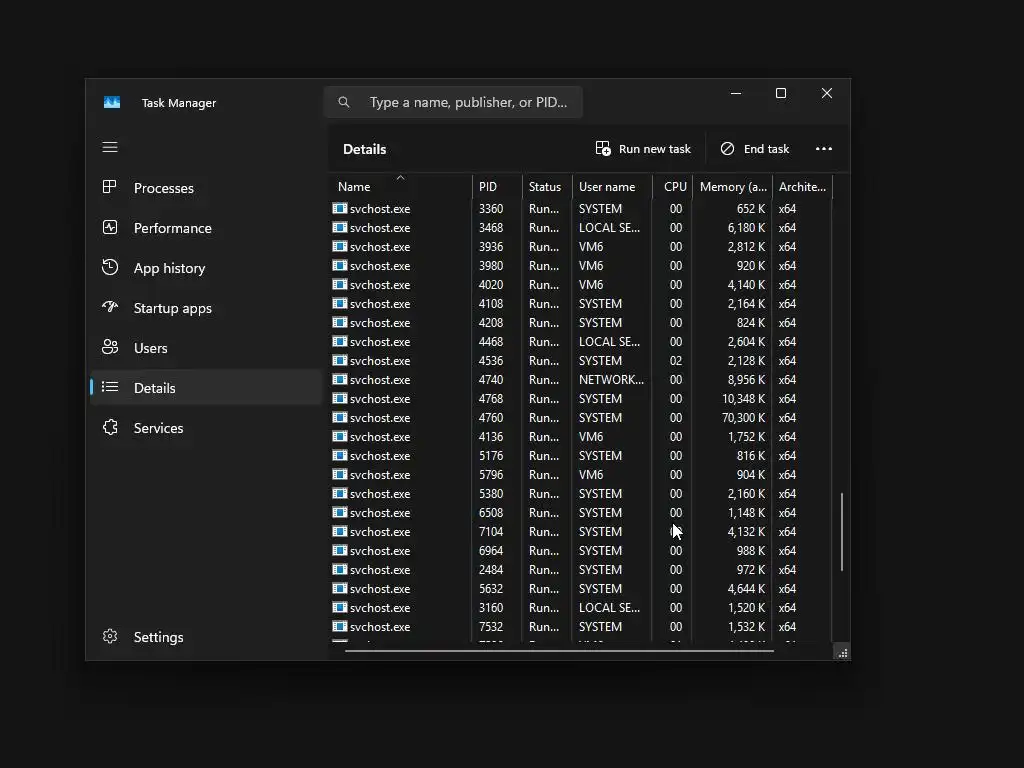Open the Users page

click(206, 348)
